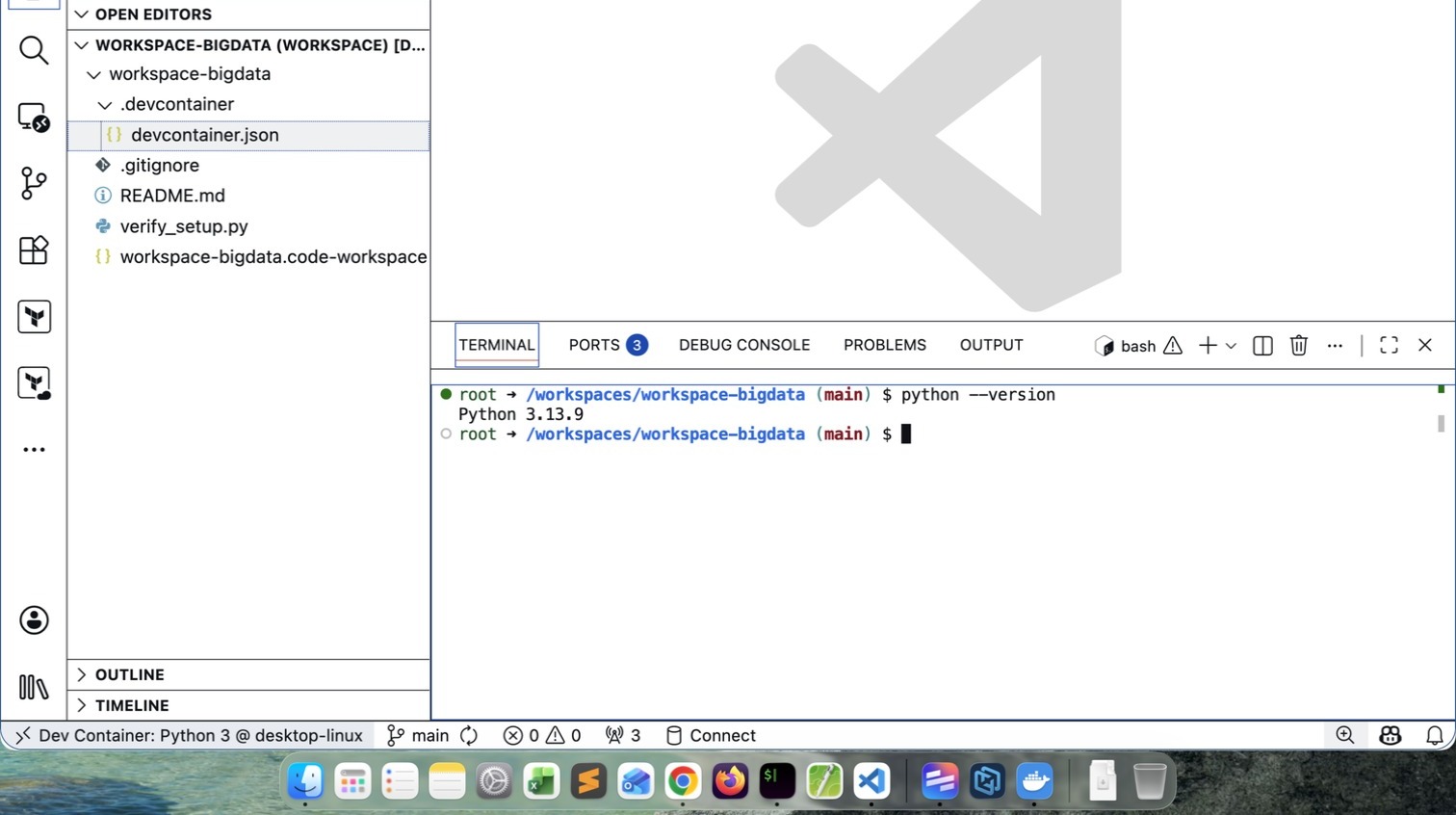Screen dimensions: 1456x815
Task: Click the Connect status bar button
Action: pos(711,735)
